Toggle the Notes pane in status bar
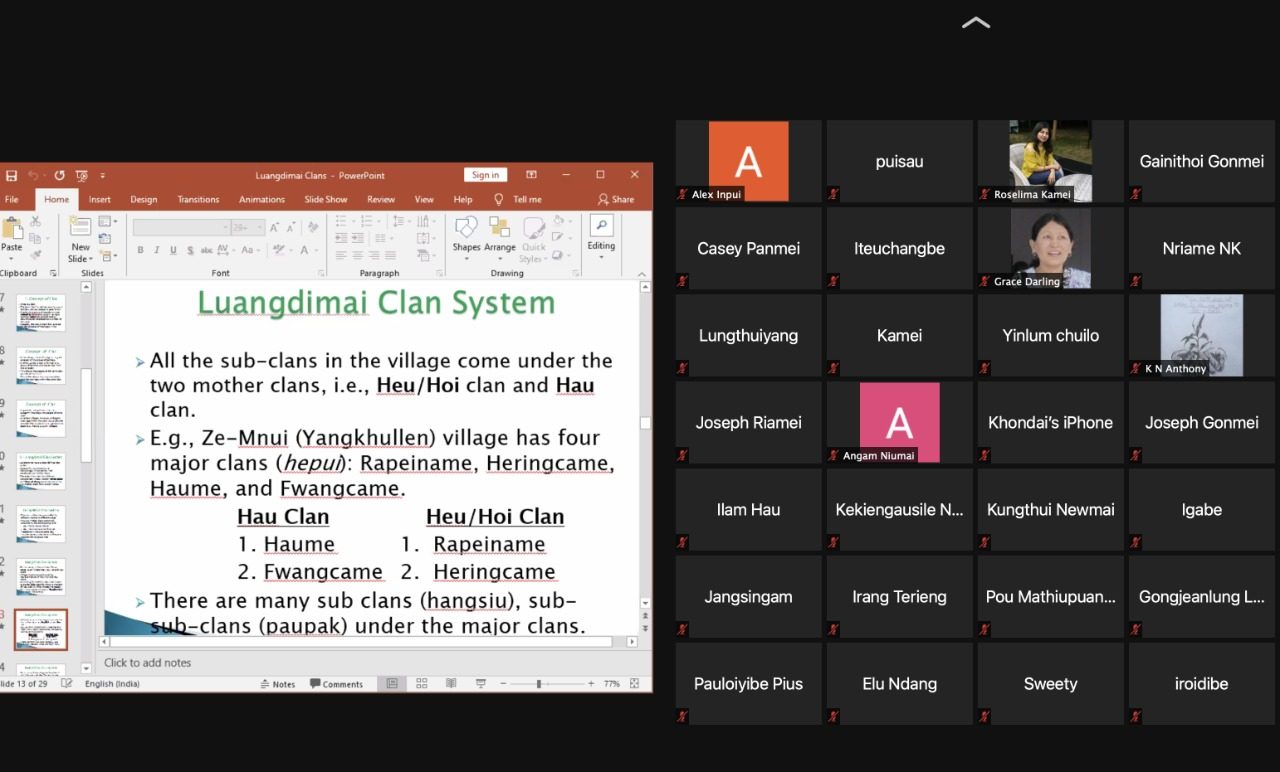Viewport: 1280px width, 772px height. (x=277, y=684)
